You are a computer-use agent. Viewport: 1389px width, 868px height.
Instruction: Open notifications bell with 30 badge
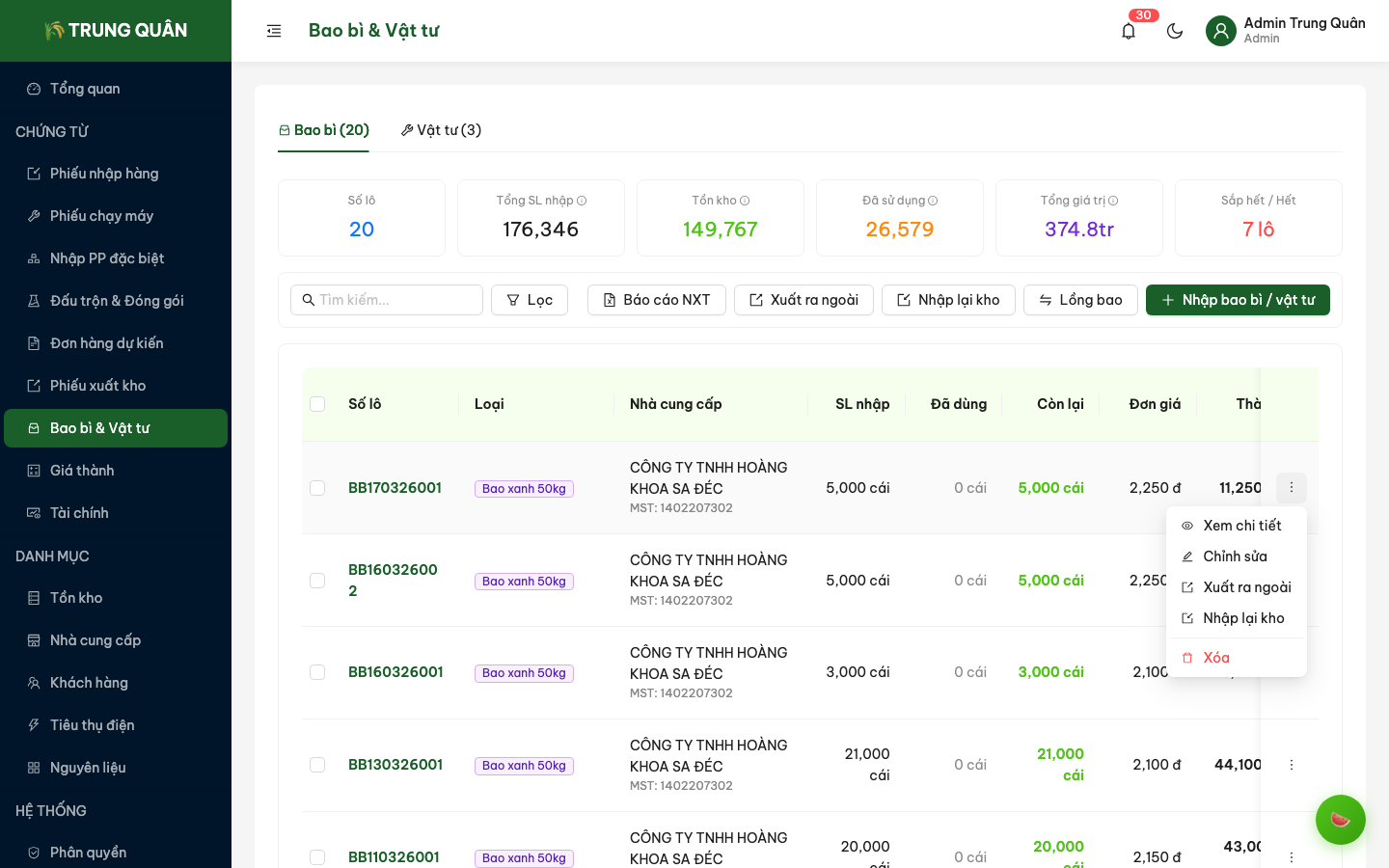[x=1129, y=31]
